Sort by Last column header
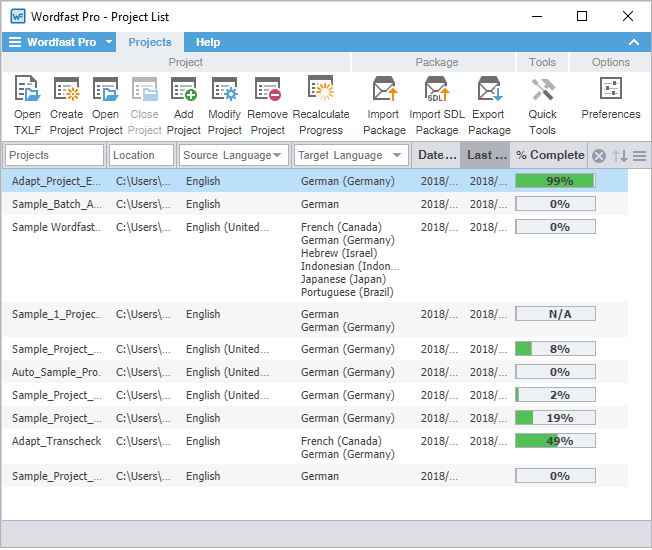This screenshot has width=652, height=550. [x=485, y=155]
